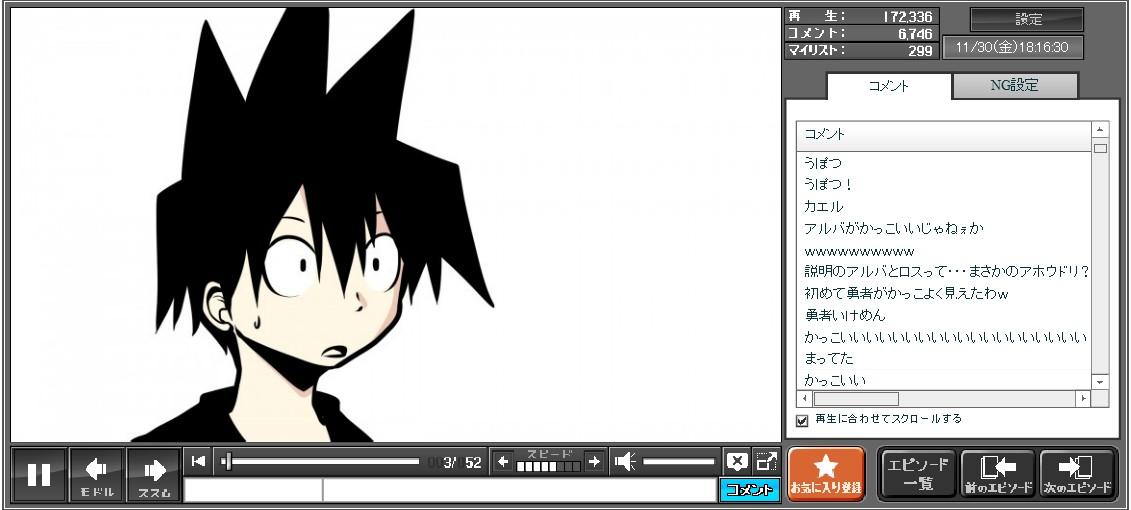Switch to fullscreen mode
The image size is (1131, 510).
click(x=766, y=461)
